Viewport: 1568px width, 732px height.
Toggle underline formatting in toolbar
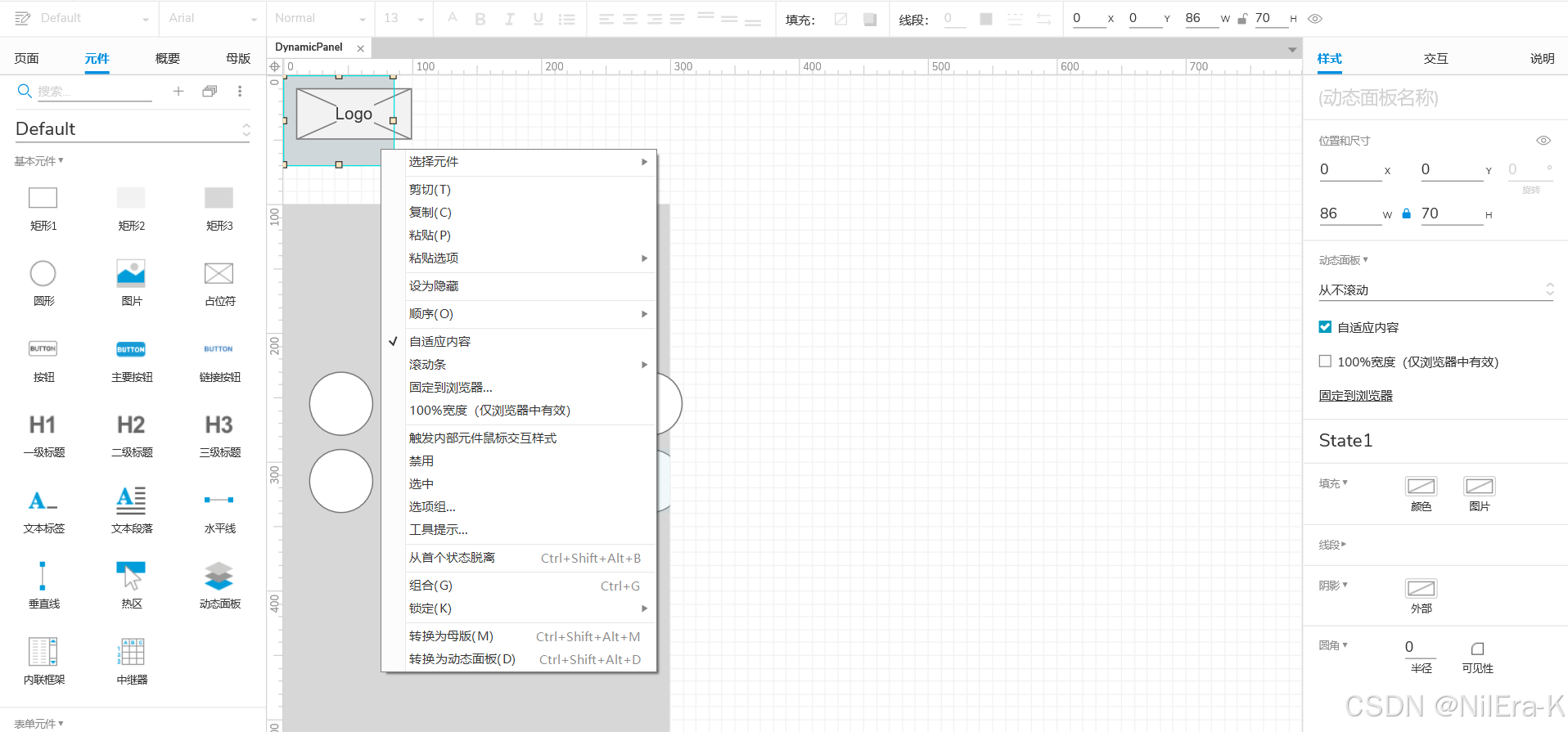[x=538, y=19]
